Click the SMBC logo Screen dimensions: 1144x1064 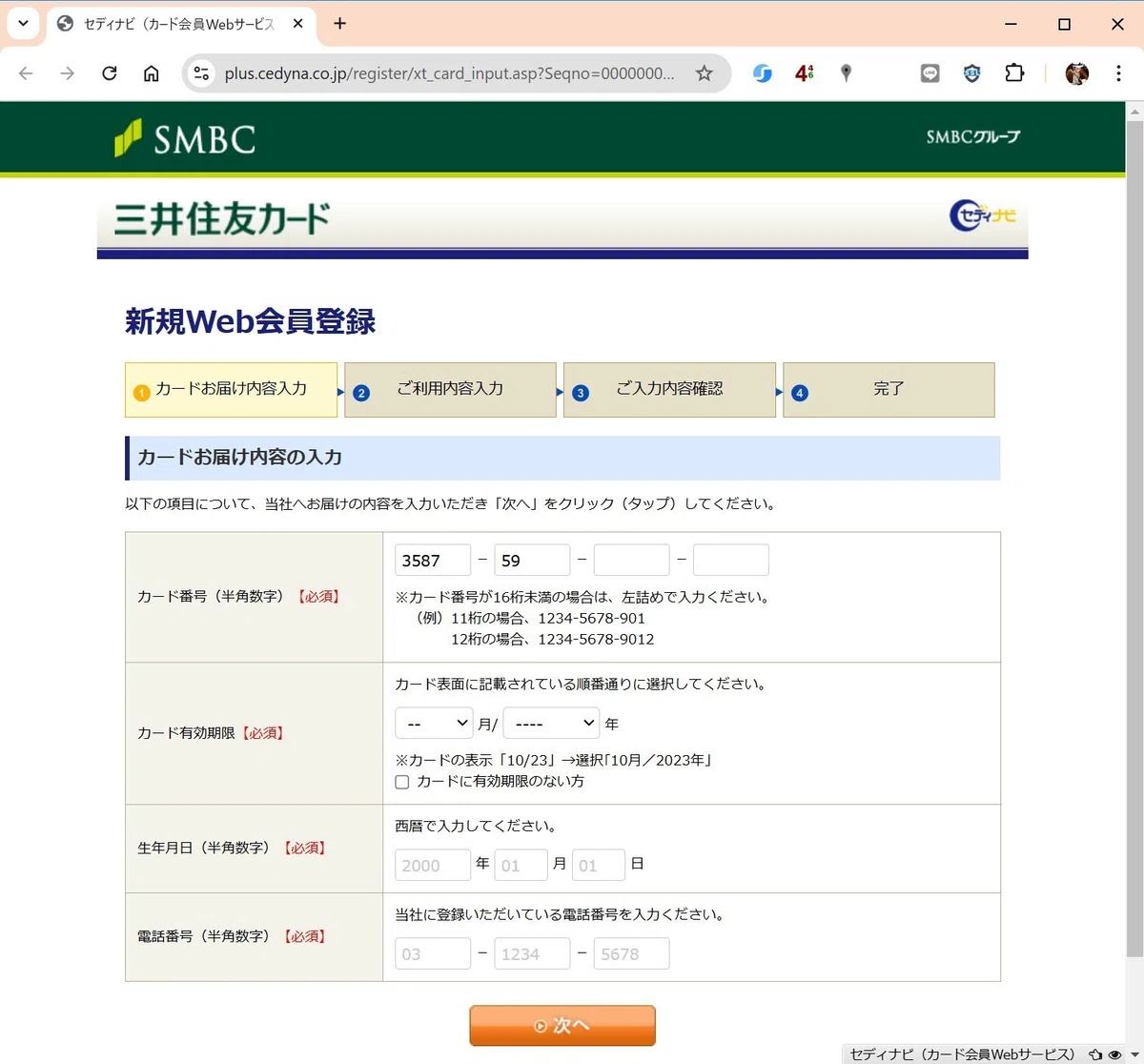tap(185, 138)
